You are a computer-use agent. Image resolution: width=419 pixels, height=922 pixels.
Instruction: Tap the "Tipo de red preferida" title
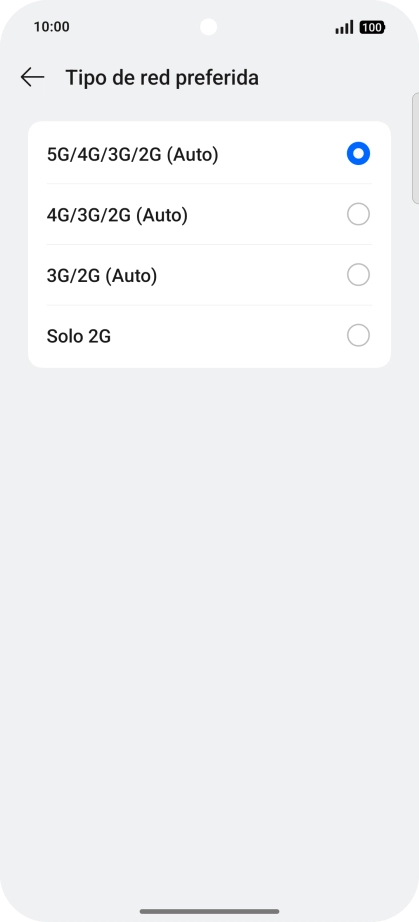tap(162, 78)
